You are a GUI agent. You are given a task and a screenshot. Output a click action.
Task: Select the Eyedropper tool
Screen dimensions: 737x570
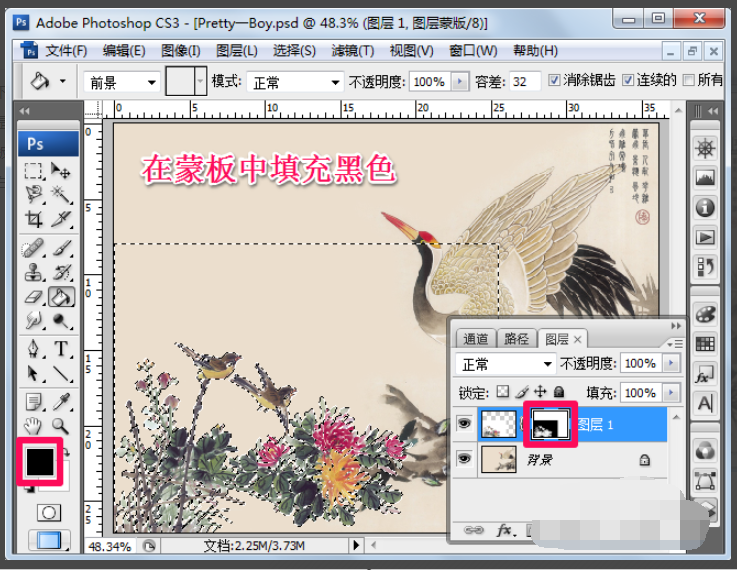click(x=61, y=402)
